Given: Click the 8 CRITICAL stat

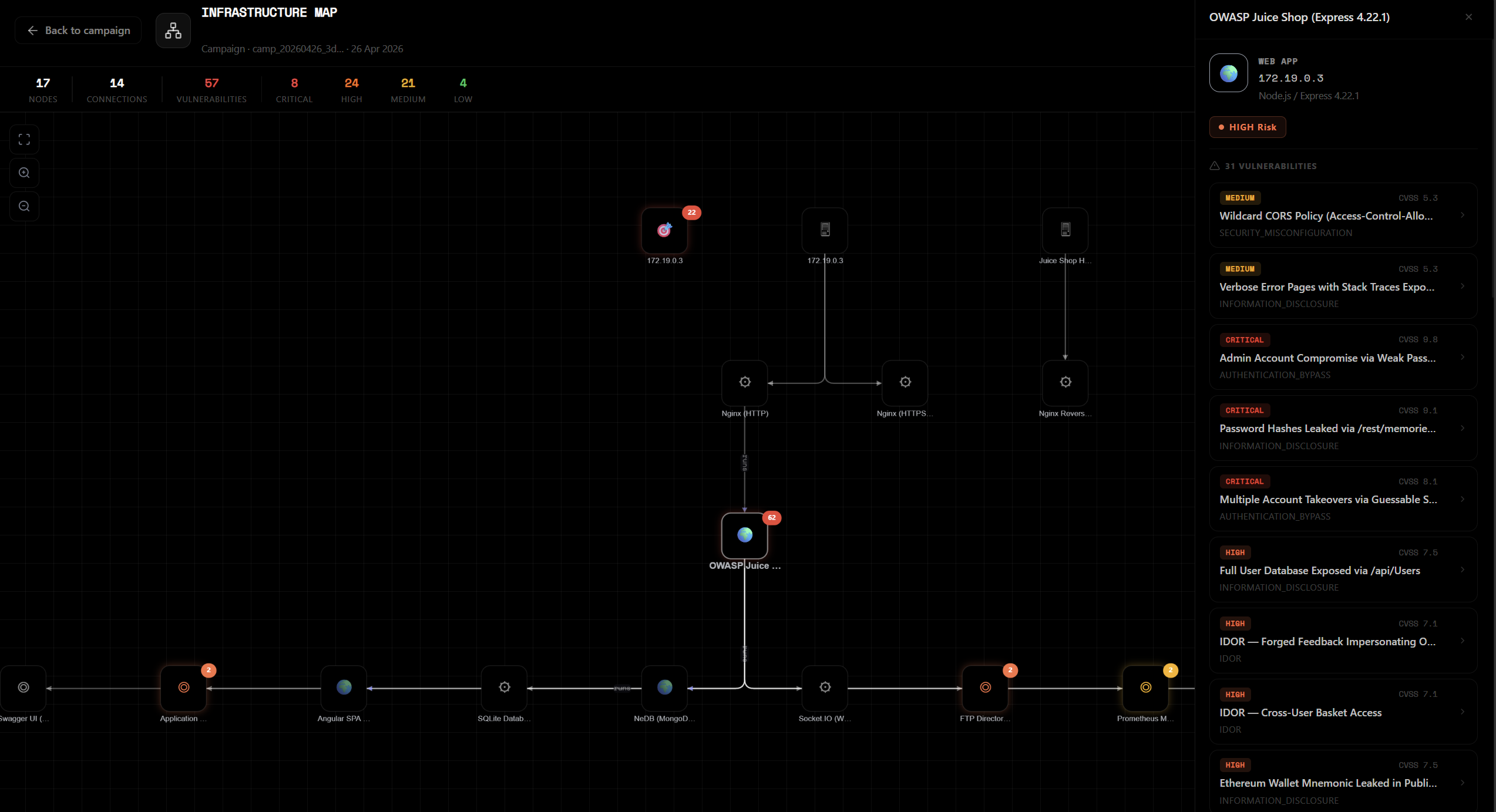Looking at the screenshot, I should click(x=294, y=90).
